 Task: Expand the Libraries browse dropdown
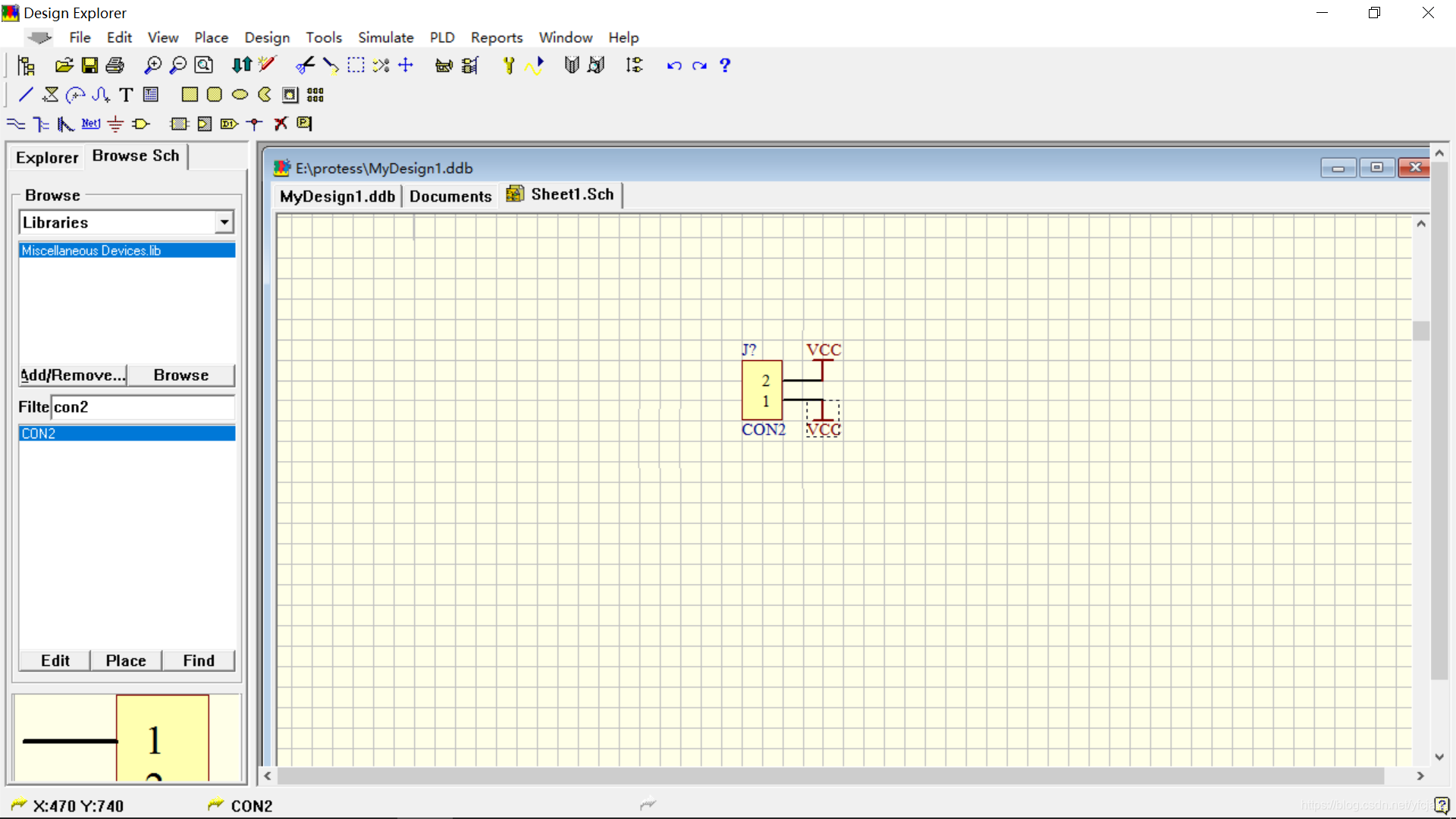(224, 222)
